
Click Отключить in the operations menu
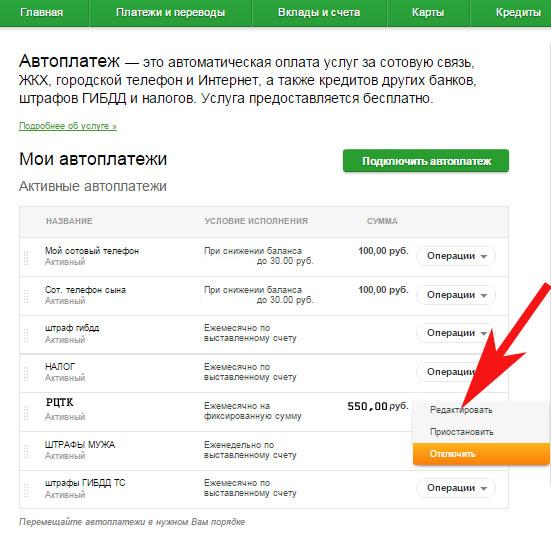481,454
